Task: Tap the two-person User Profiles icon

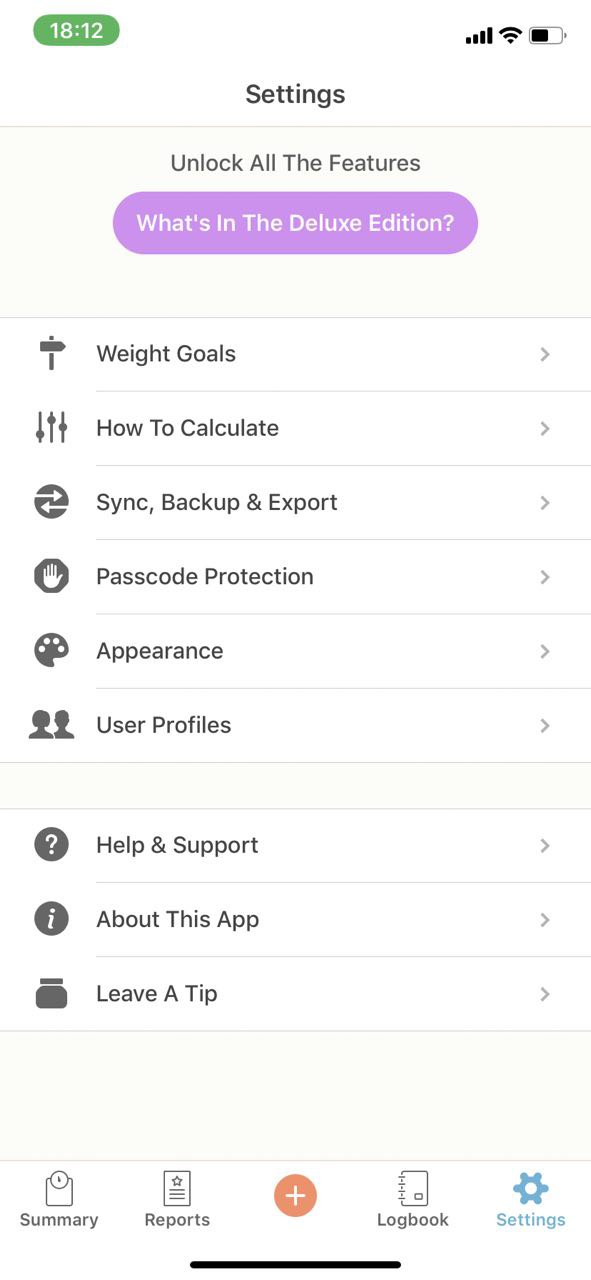Action: tap(51, 725)
